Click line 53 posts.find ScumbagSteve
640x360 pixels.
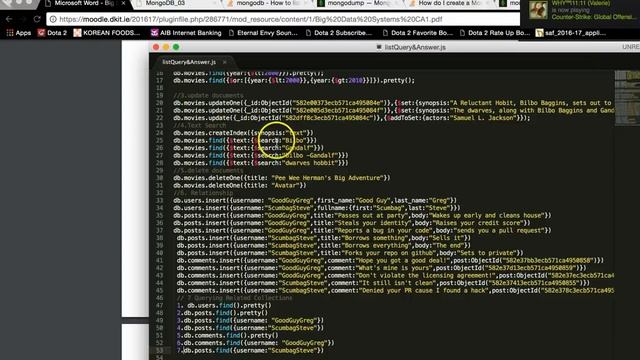pos(250,351)
